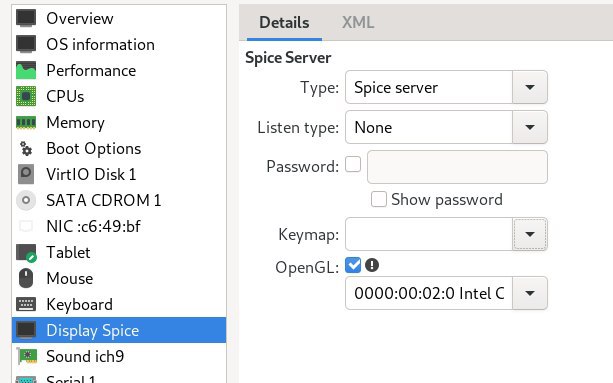Click the SATA CDROM 1 disc icon

[x=26, y=200]
